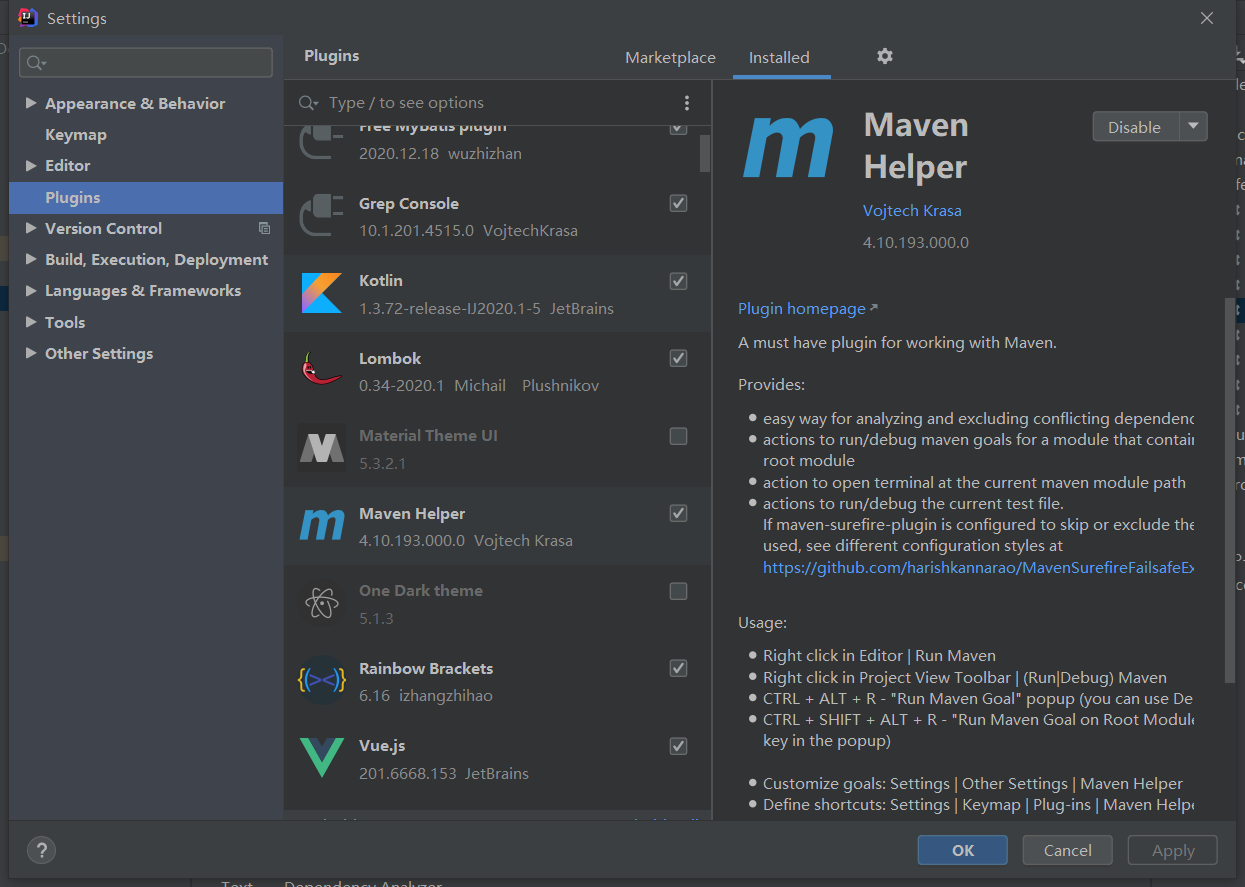Open the plugins gear settings menu
The height and width of the screenshot is (887, 1245).
coord(884,56)
